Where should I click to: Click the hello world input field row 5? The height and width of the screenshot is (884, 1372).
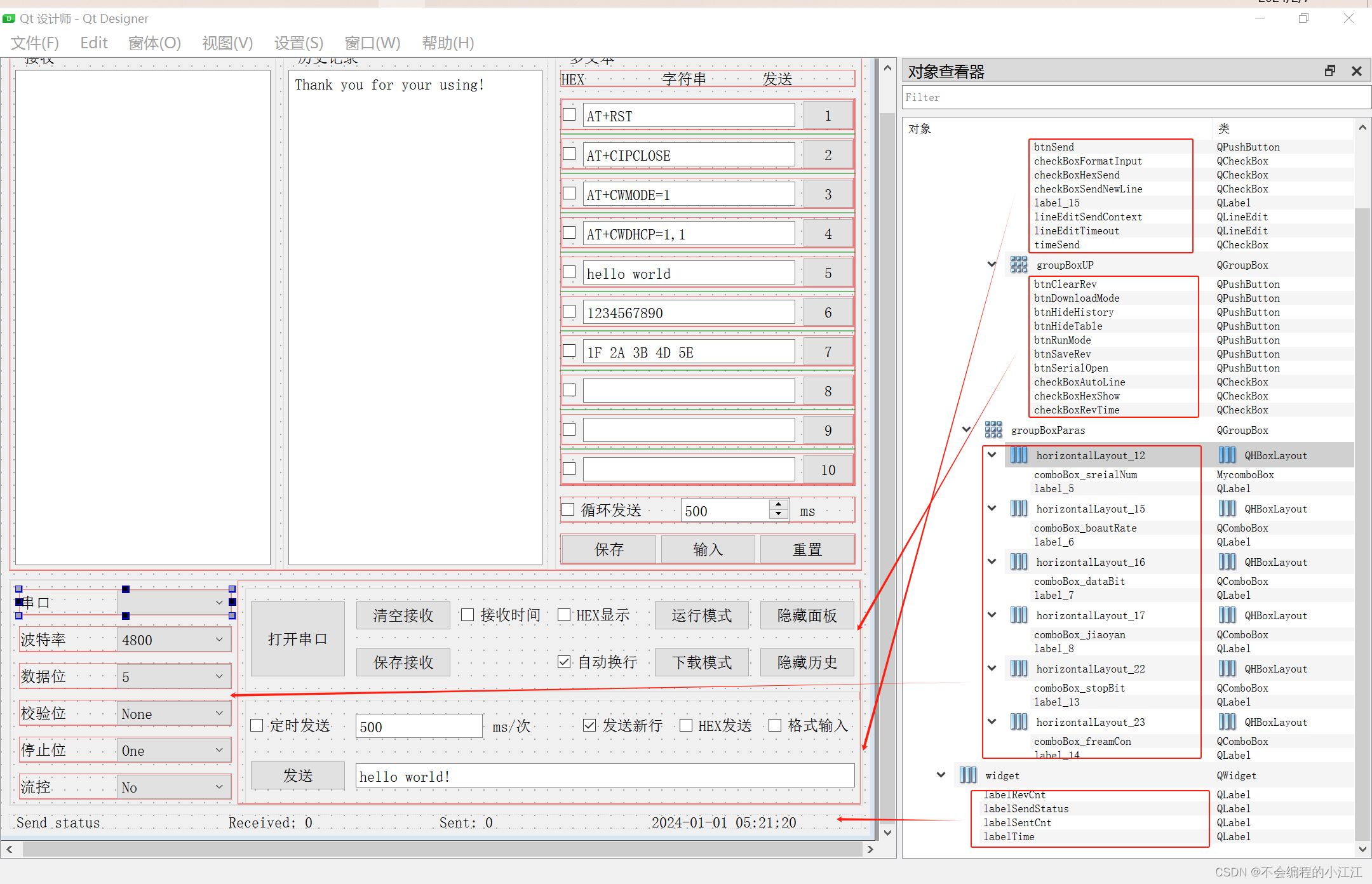click(694, 274)
